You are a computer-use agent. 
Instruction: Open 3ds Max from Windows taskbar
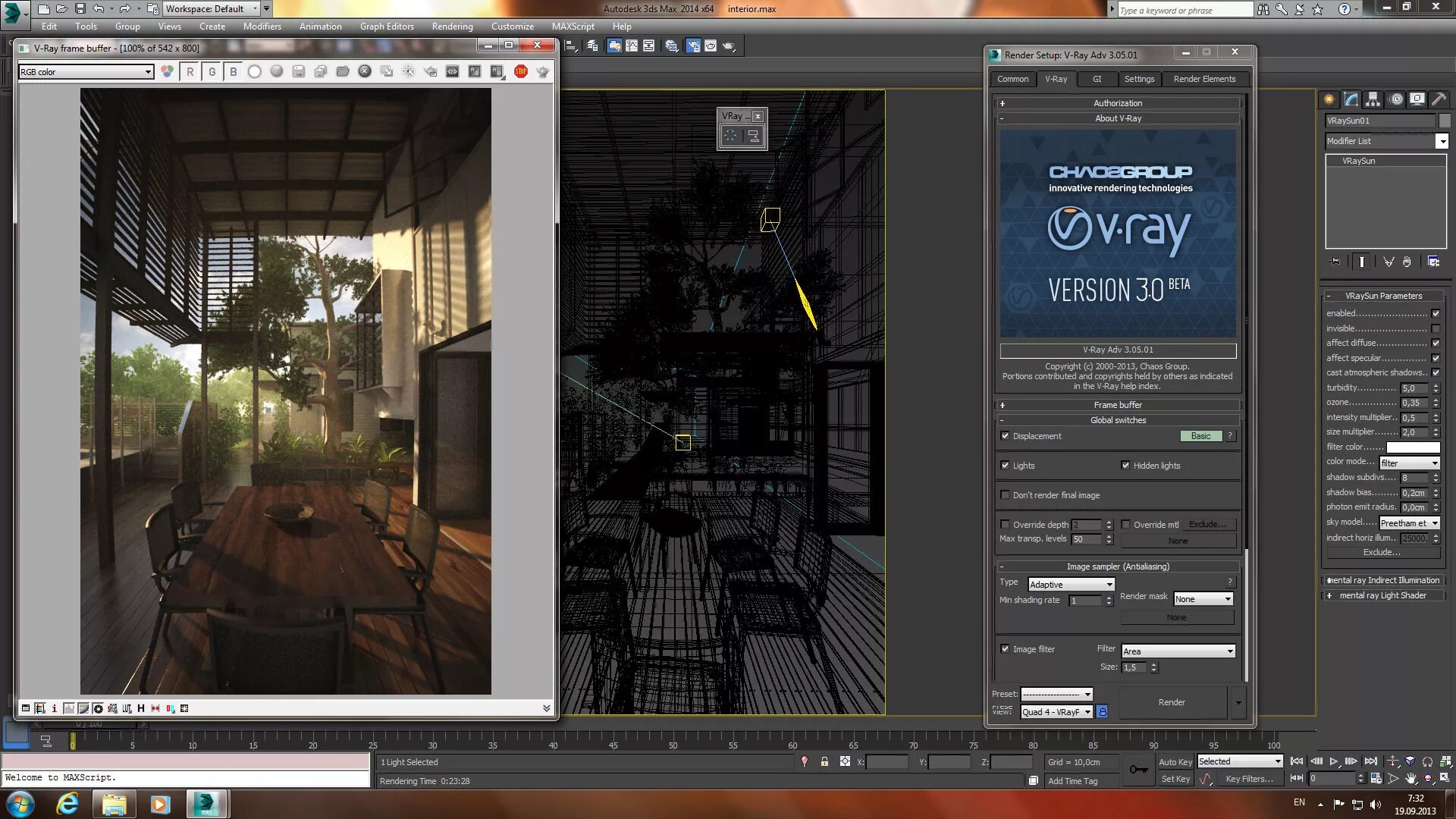(206, 804)
